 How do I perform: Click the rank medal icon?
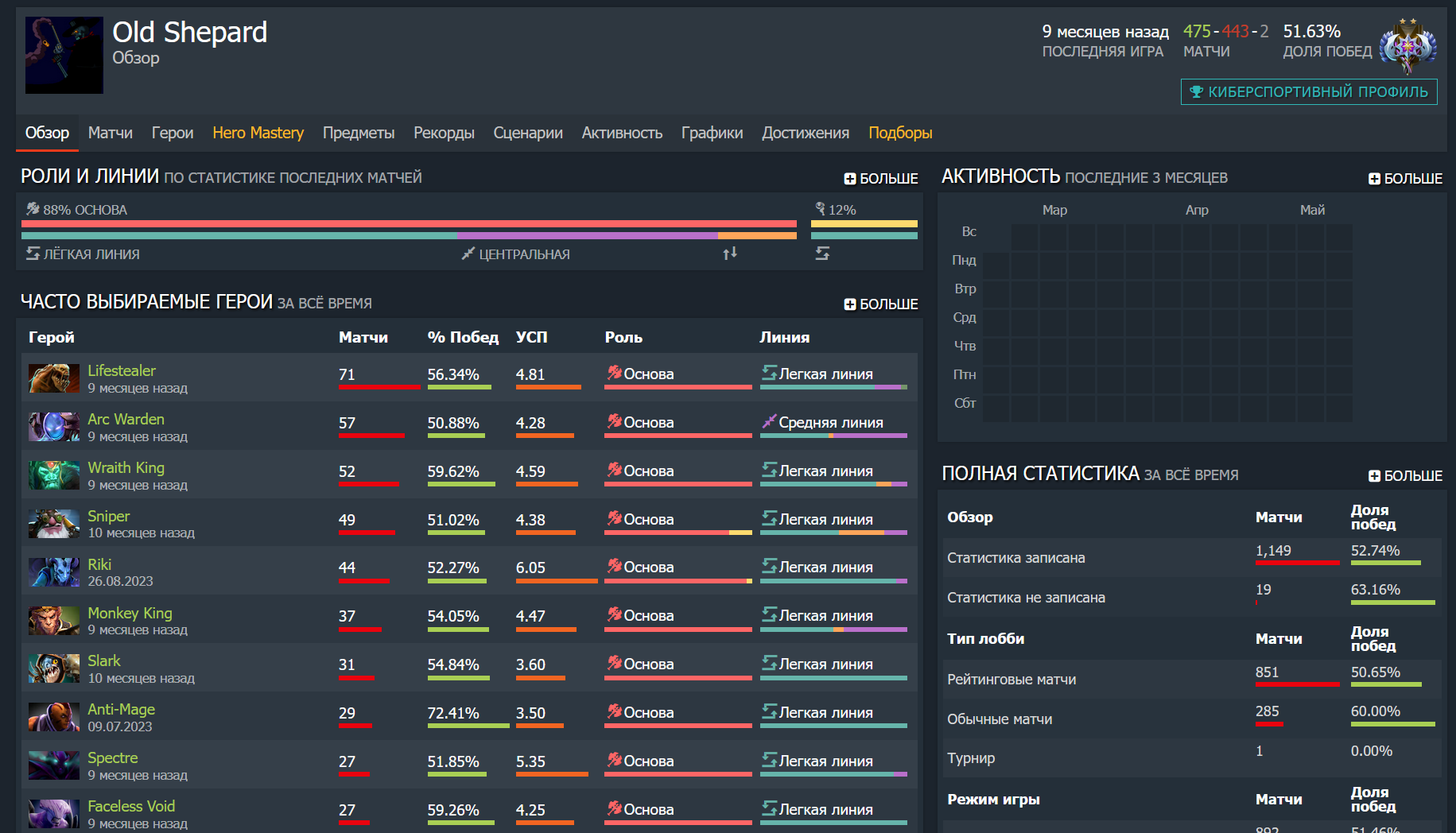[1407, 46]
